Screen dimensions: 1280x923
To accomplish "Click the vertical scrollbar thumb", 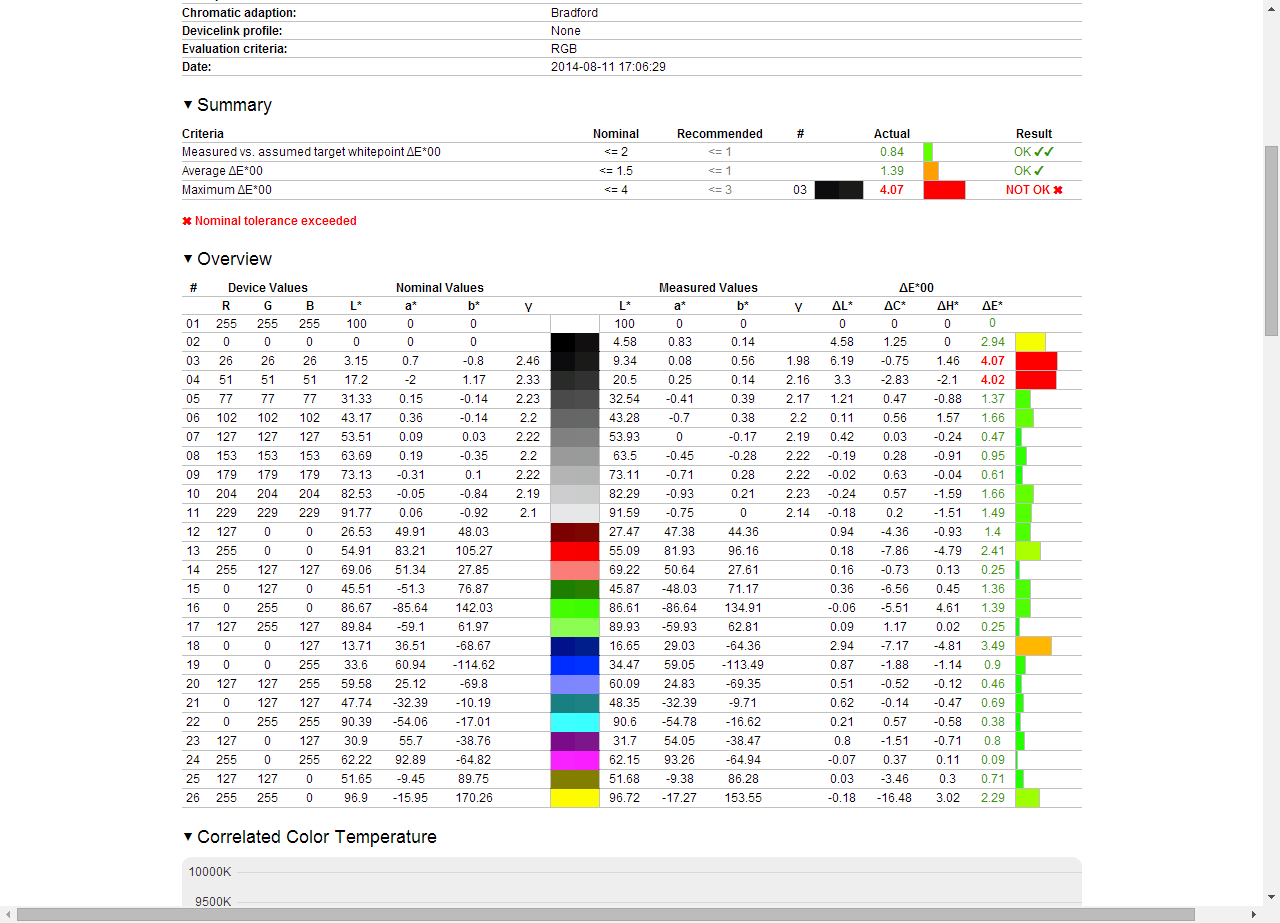I will (1272, 240).
